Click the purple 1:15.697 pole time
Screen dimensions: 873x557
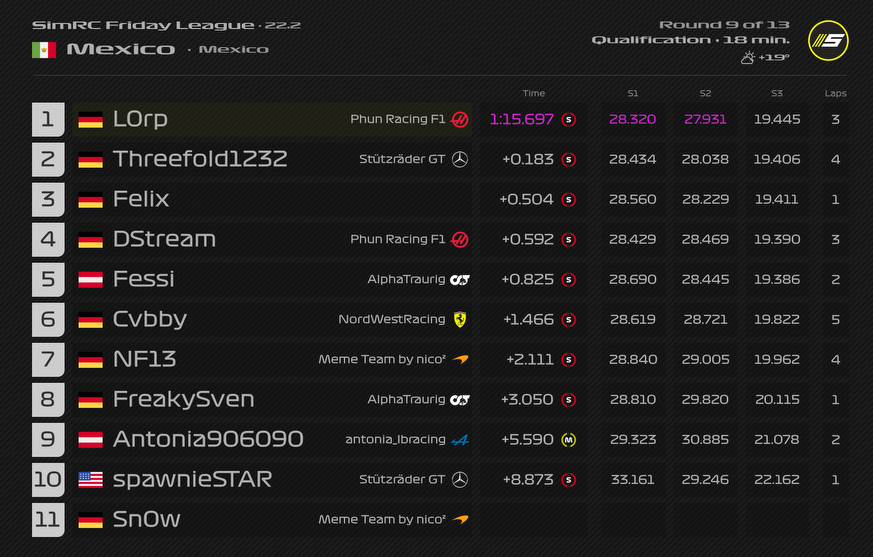(x=521, y=119)
